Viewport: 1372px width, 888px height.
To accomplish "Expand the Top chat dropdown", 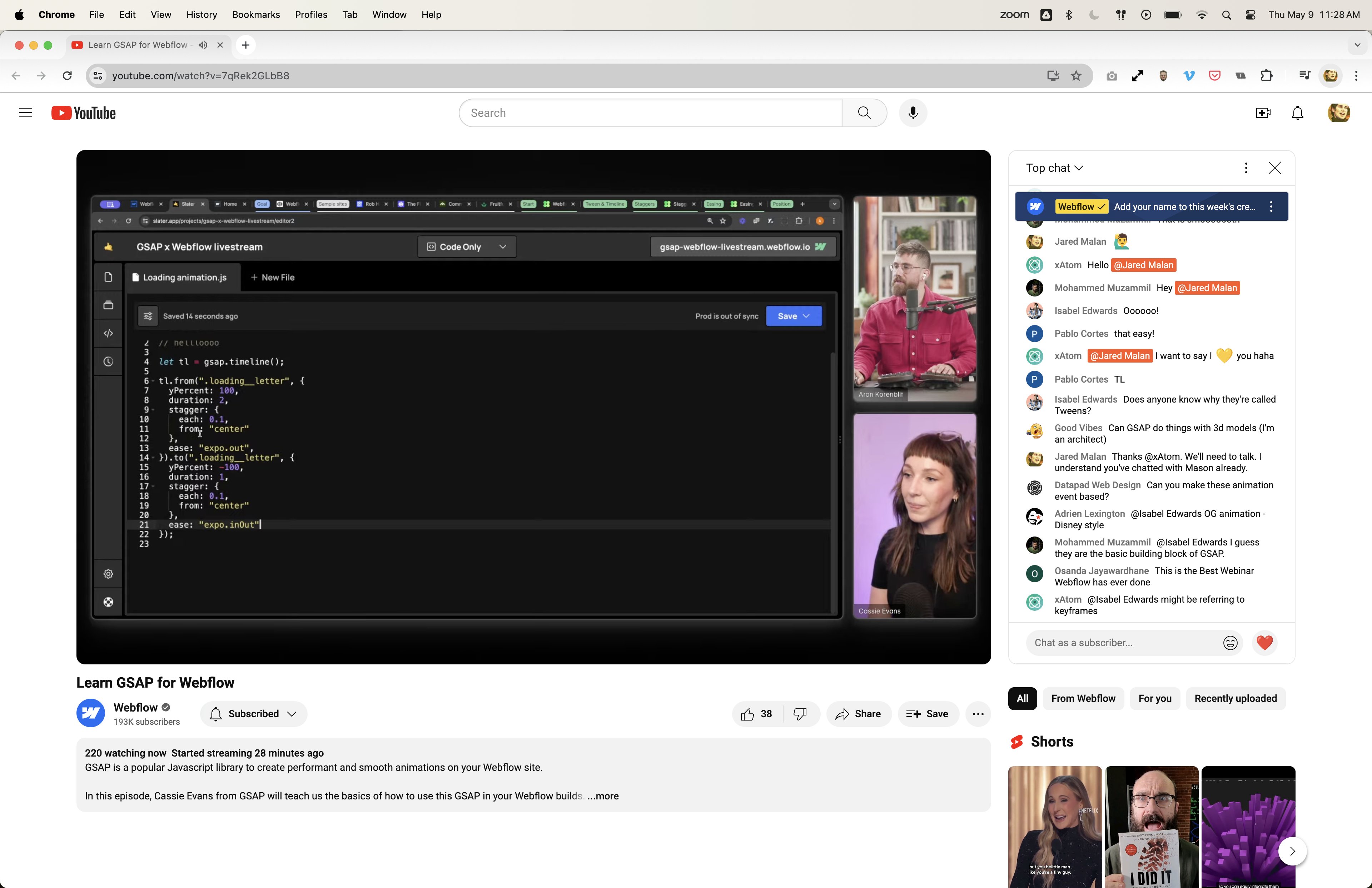I will point(1054,168).
